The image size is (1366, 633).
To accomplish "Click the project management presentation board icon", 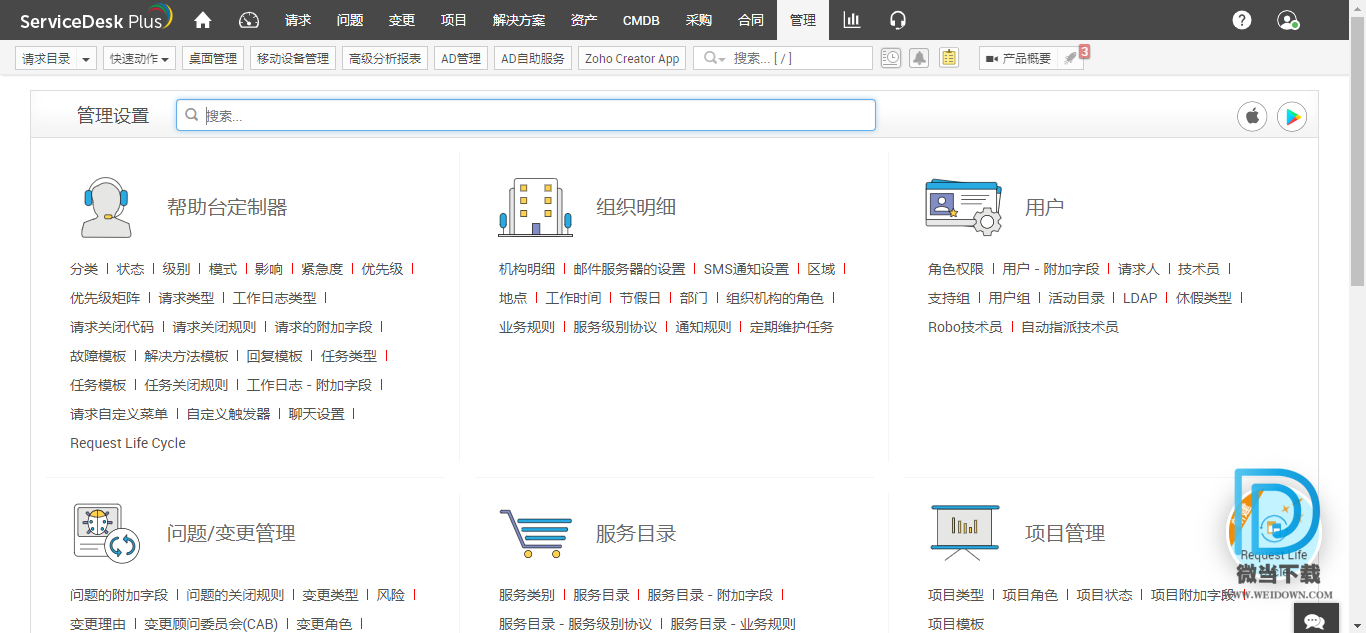I will (x=964, y=533).
